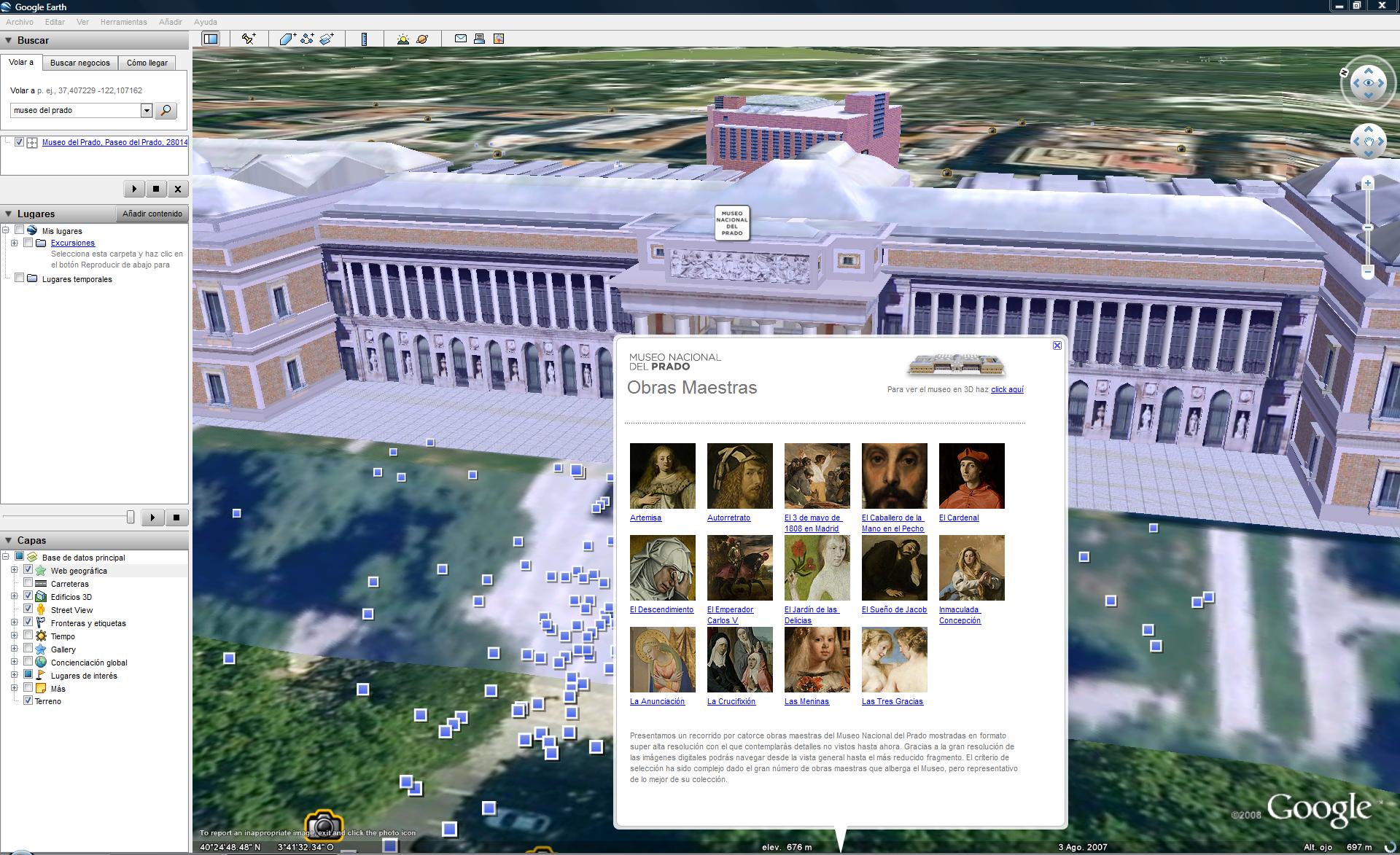1400x855 pixels.
Task: Disable the Street View layer
Action: [x=28, y=609]
